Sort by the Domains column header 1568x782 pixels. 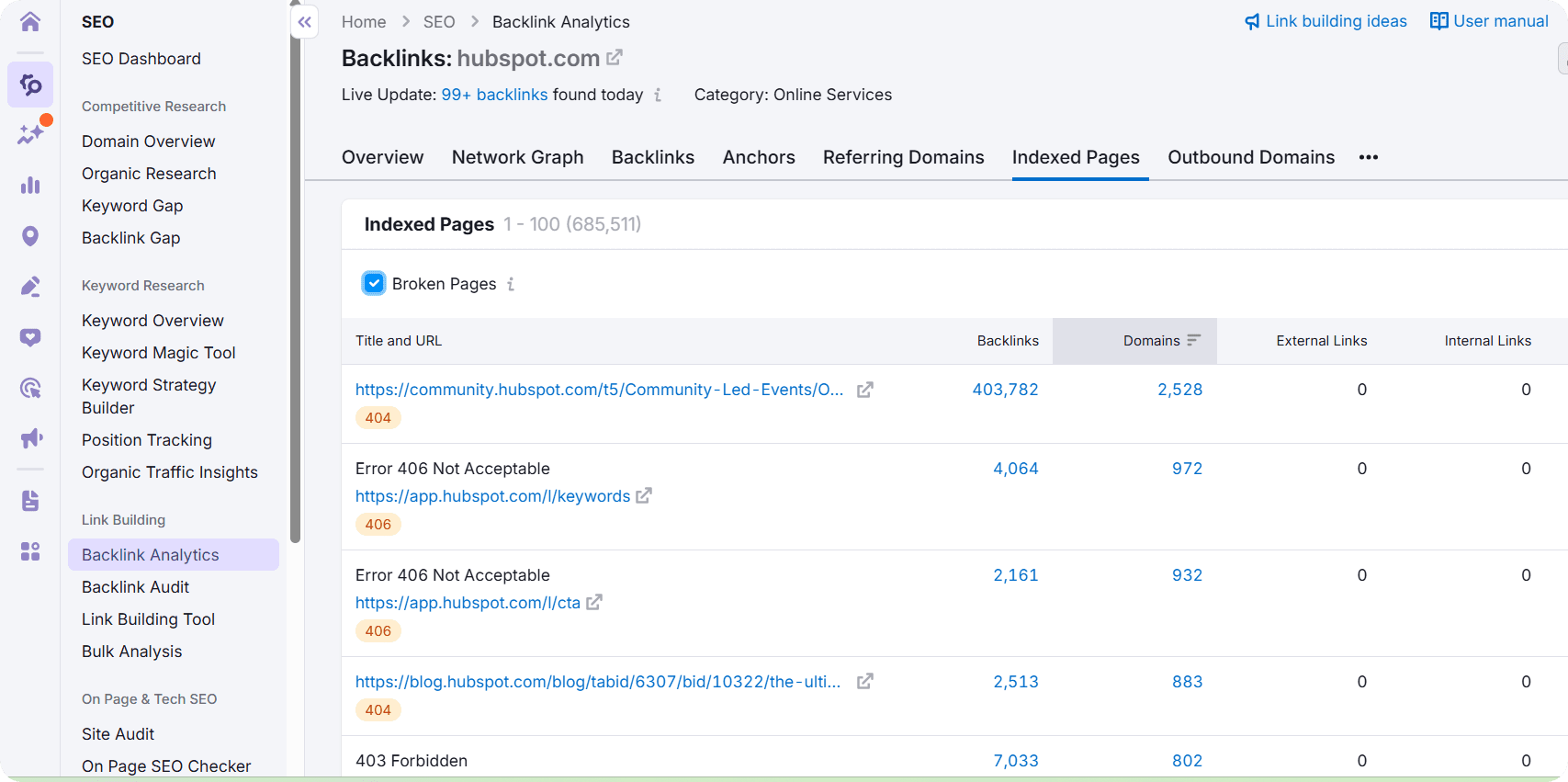[1152, 341]
